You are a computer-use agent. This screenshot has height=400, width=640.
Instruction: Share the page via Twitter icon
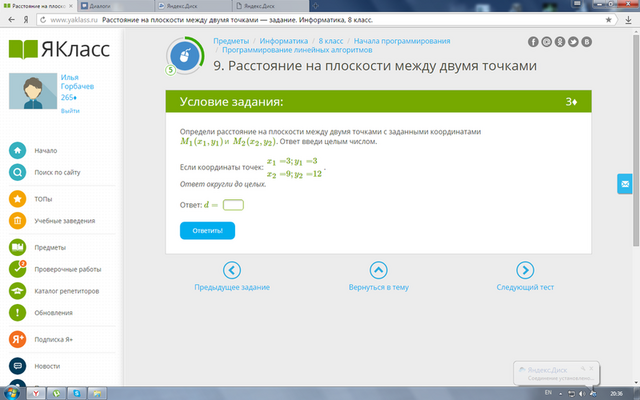point(573,42)
